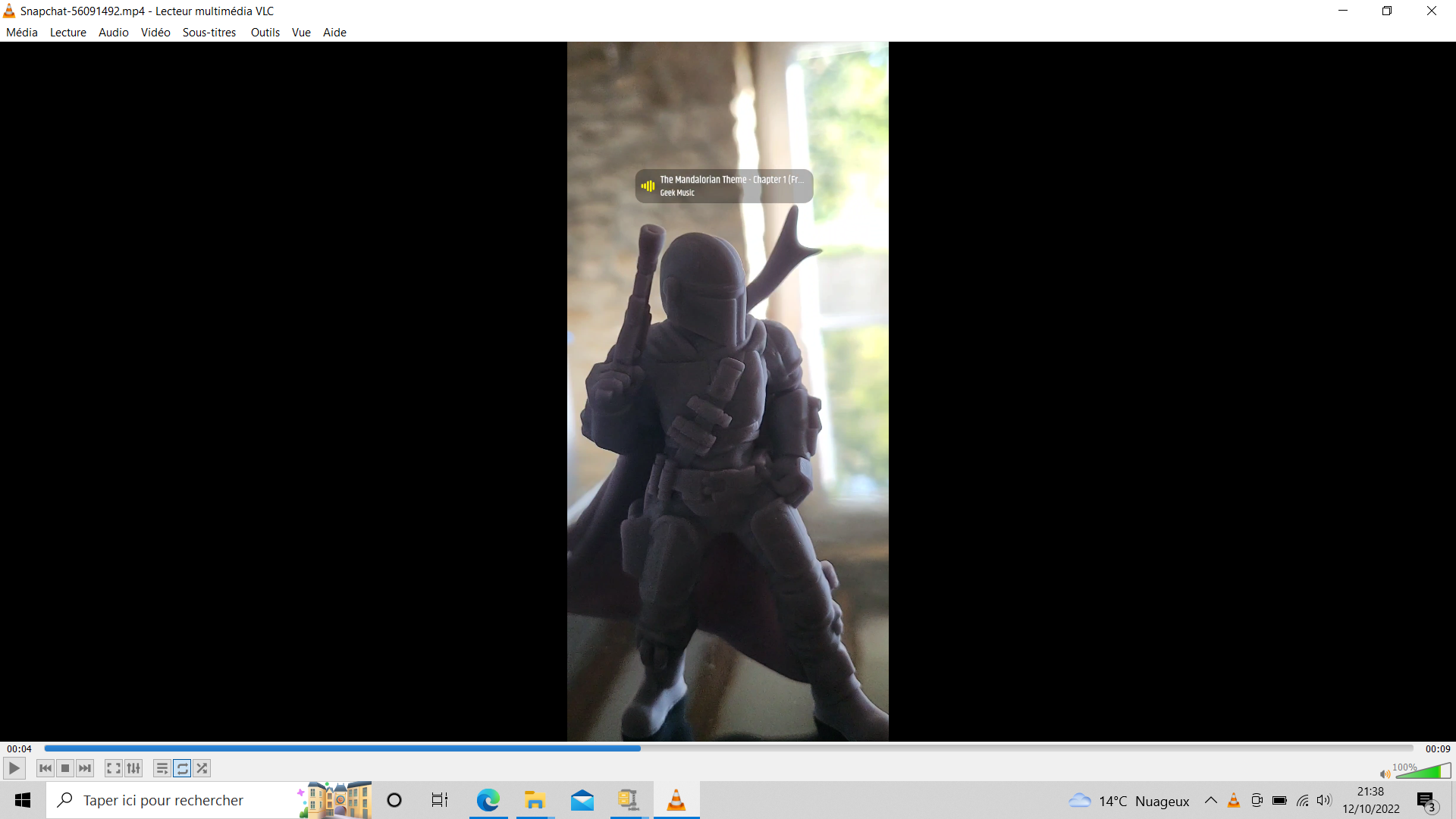Launch Microsoft Edge from the taskbar

[488, 800]
